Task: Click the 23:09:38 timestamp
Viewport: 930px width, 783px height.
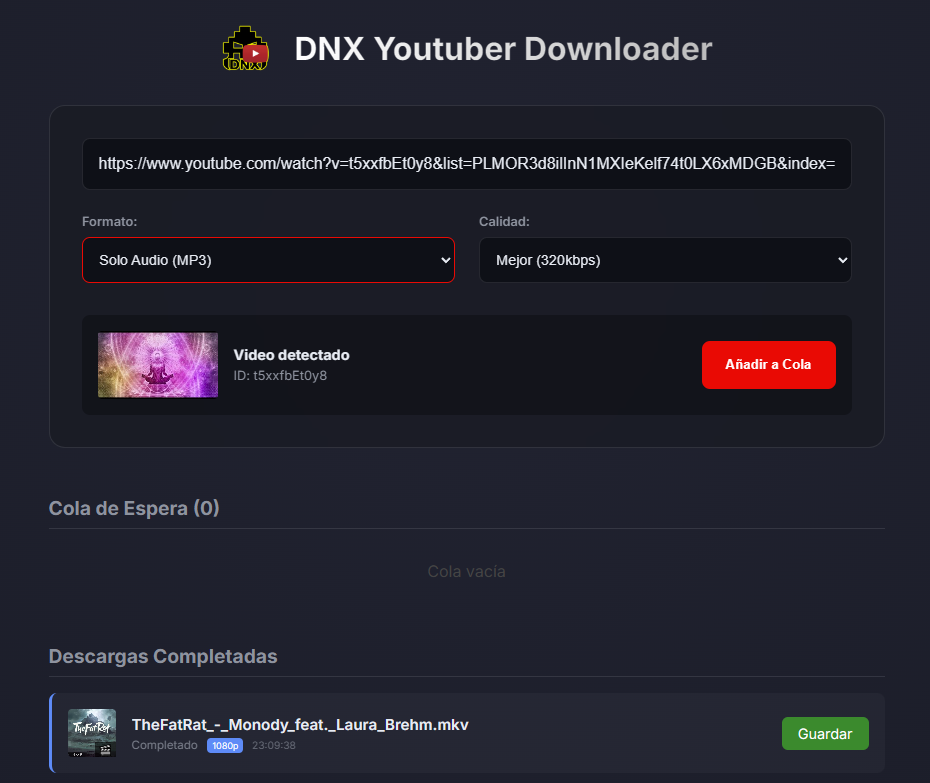Action: (273, 746)
